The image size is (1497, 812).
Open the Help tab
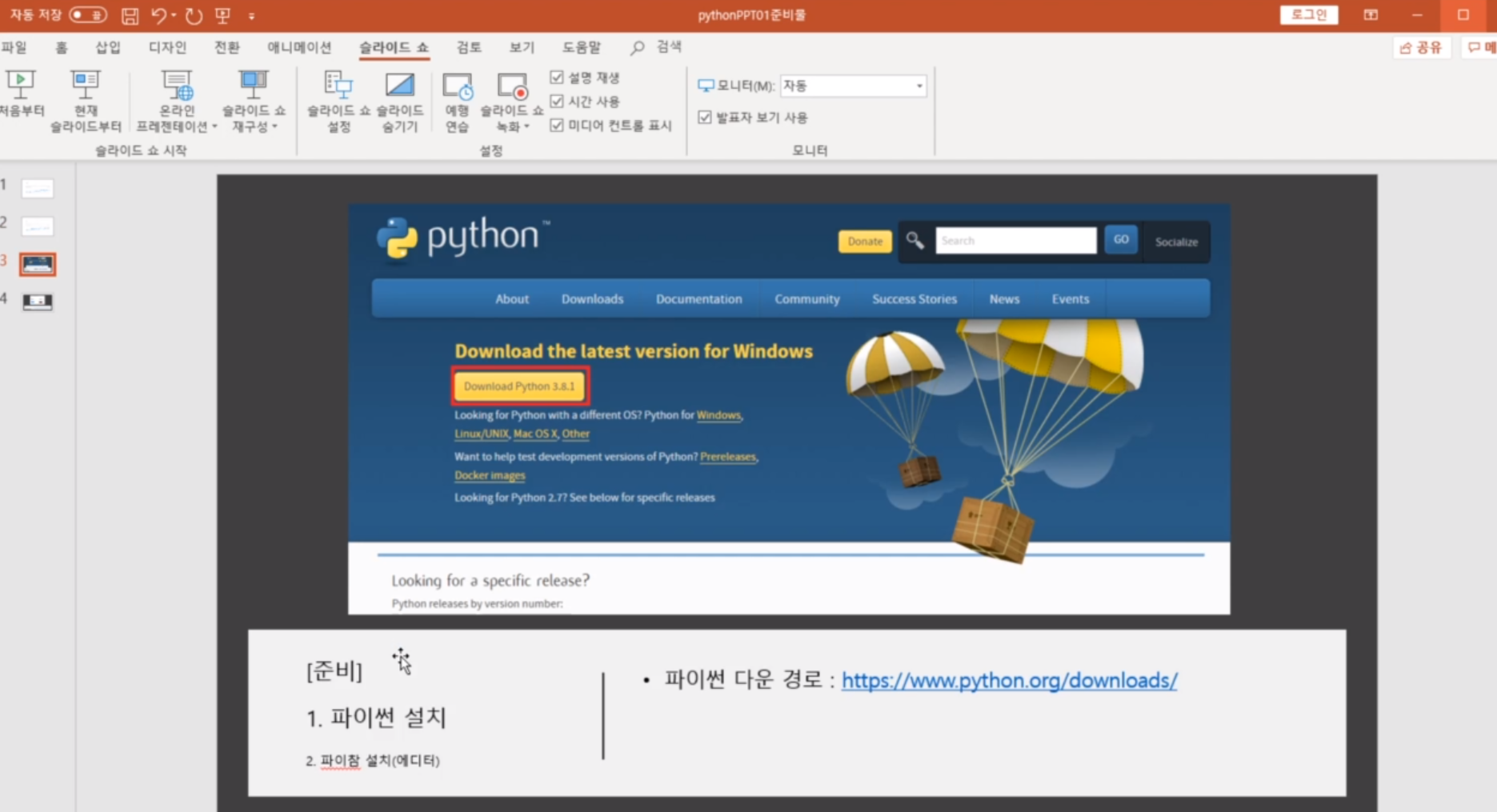[x=582, y=47]
